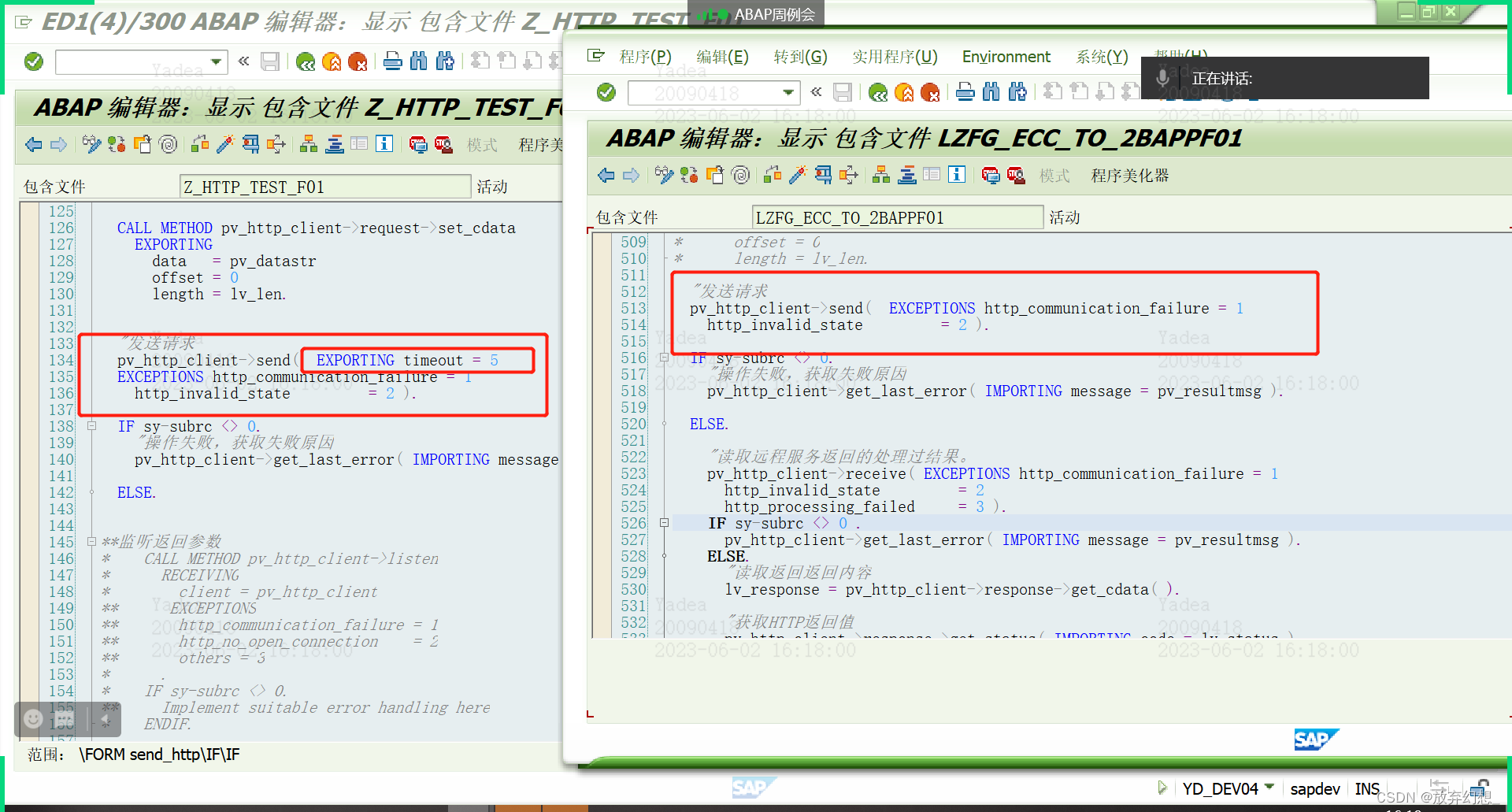Image resolution: width=1512 pixels, height=812 pixels.
Task: Click Find binoculars icon in Z_HTTP_TEST window
Action: tap(418, 61)
